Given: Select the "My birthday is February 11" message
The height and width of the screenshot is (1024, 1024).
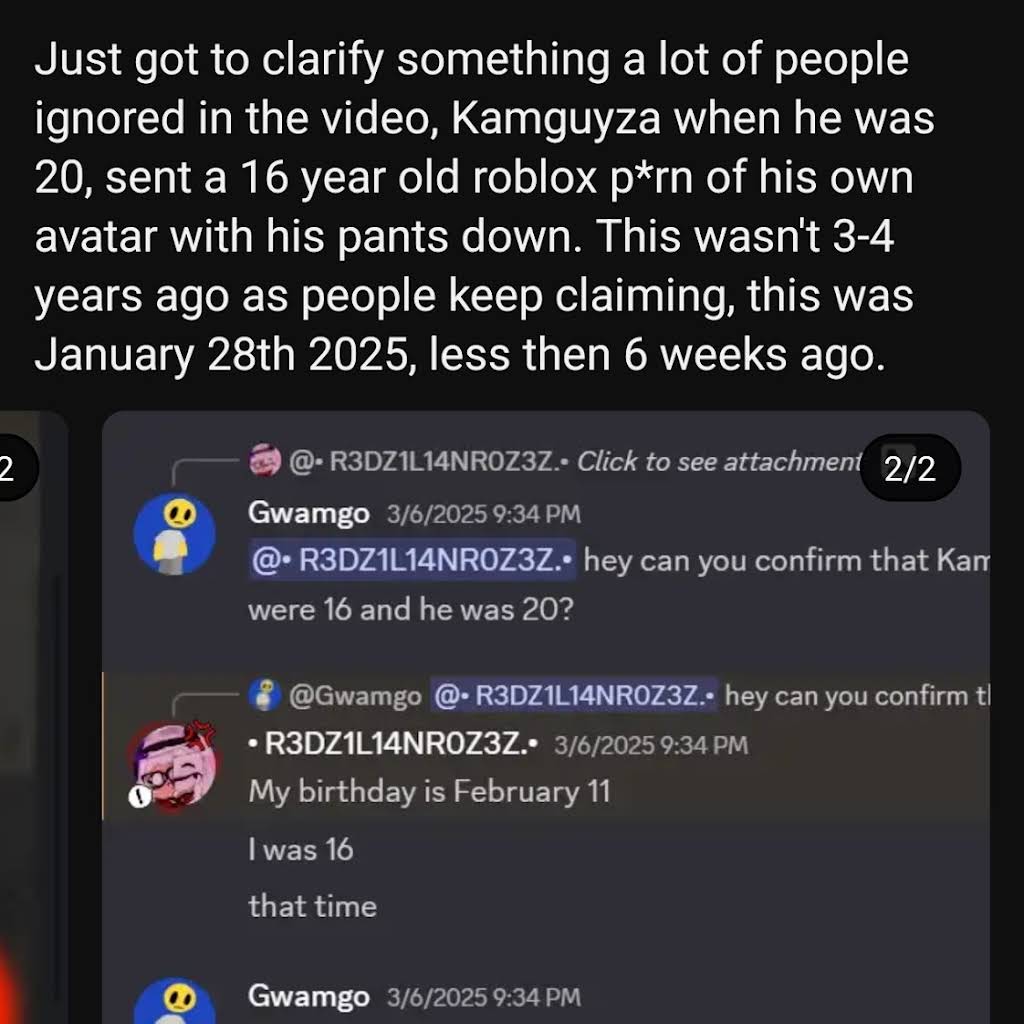Looking at the screenshot, I should [429, 792].
